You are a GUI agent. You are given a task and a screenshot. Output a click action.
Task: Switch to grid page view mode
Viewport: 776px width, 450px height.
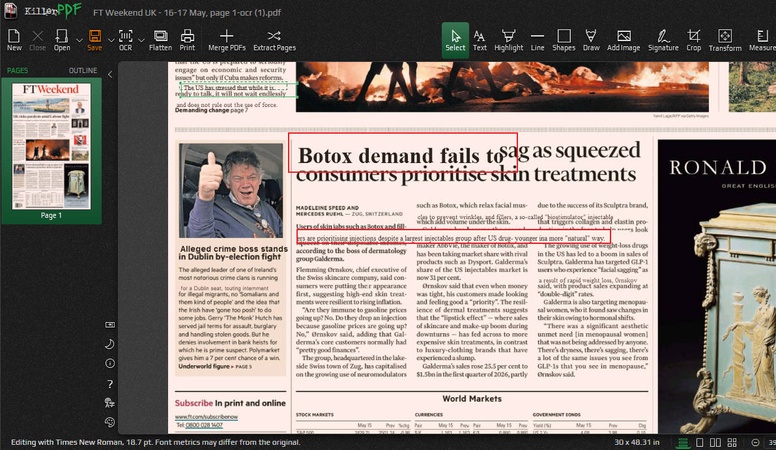[x=732, y=443]
